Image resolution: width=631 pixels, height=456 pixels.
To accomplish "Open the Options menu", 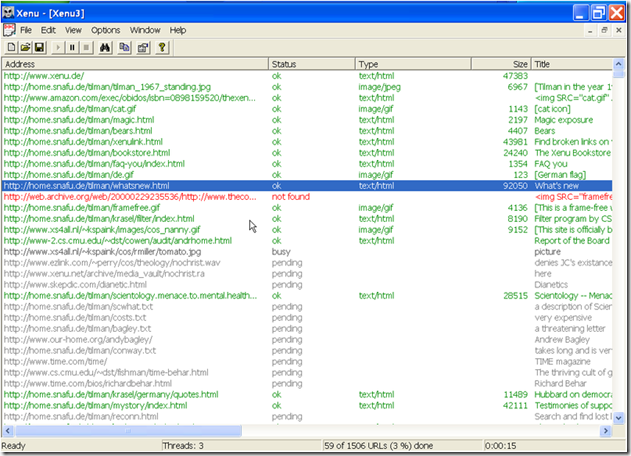I will [x=105, y=30].
